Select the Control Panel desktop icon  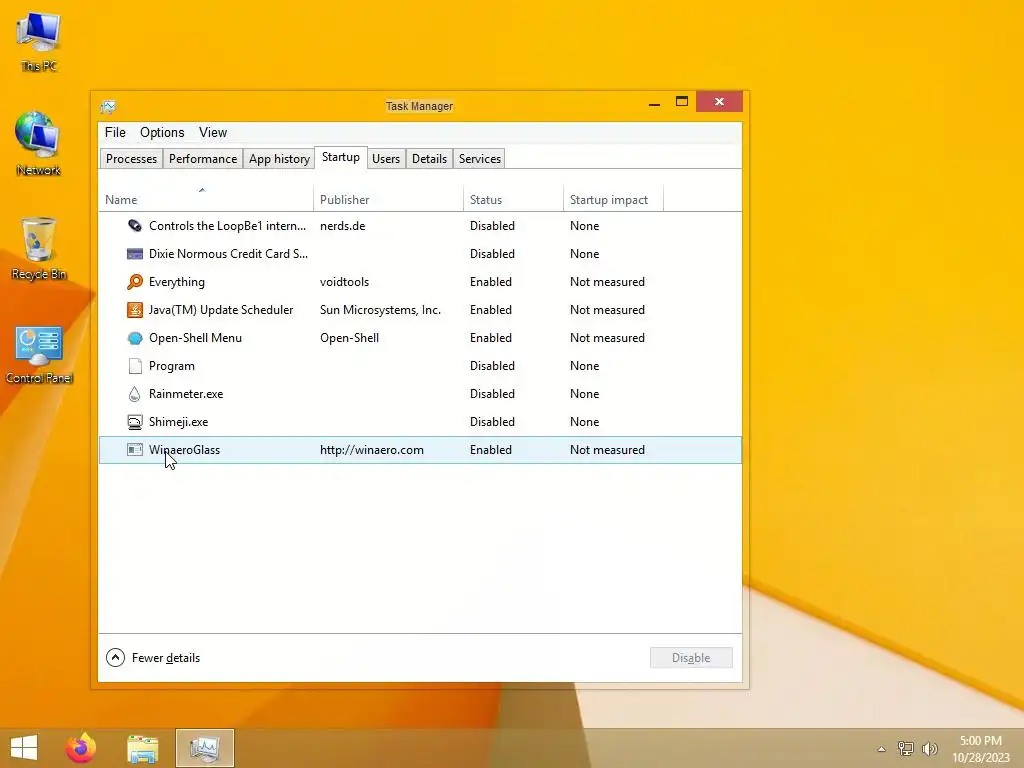[39, 354]
